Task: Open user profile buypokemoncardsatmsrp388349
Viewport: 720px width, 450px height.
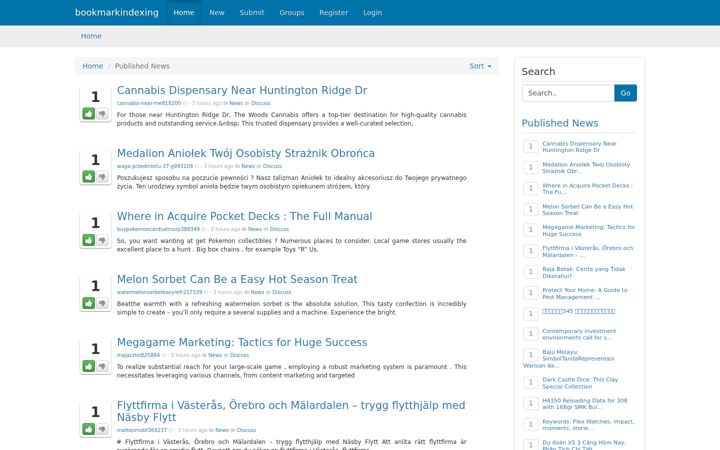Action: click(x=158, y=229)
